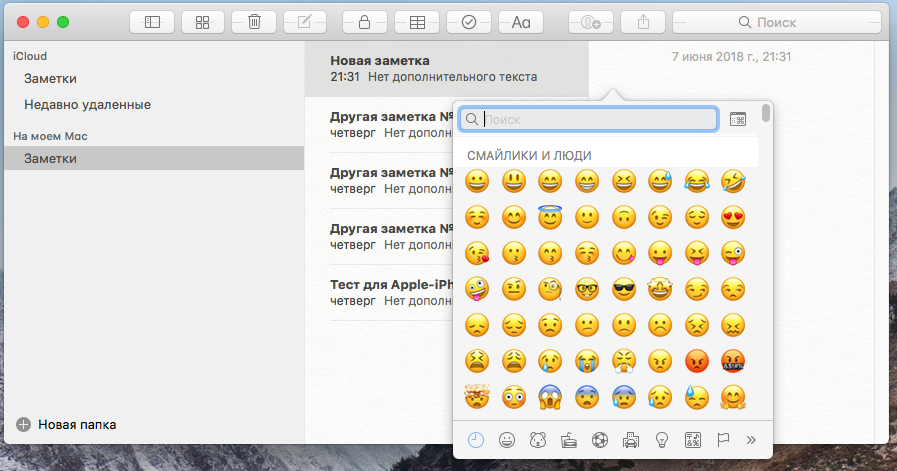Select the Новая заметка note
The width and height of the screenshot is (897, 471).
447,69
